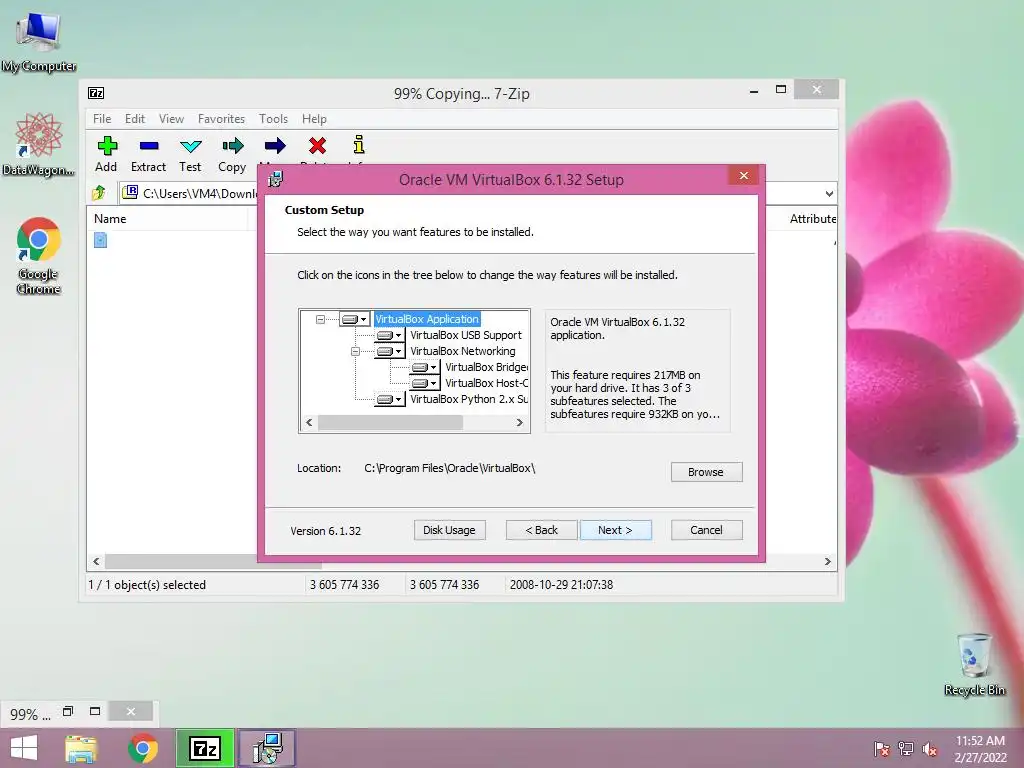Open My Computer desktop icon

click(x=39, y=42)
